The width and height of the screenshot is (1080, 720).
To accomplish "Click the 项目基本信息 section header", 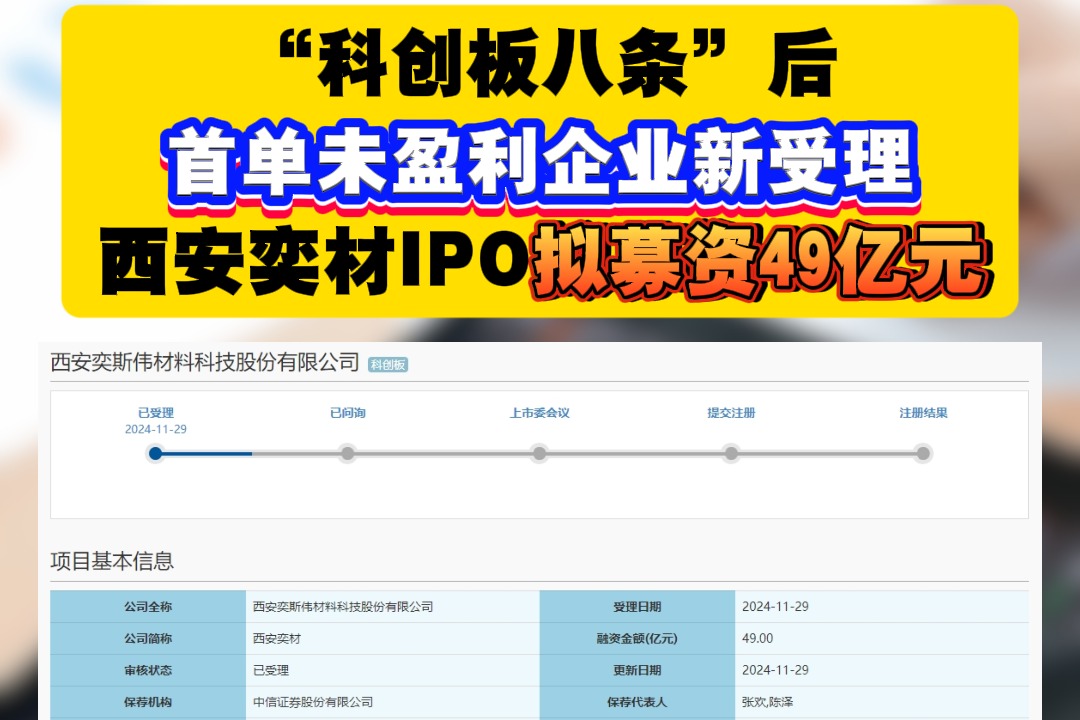I will (113, 562).
